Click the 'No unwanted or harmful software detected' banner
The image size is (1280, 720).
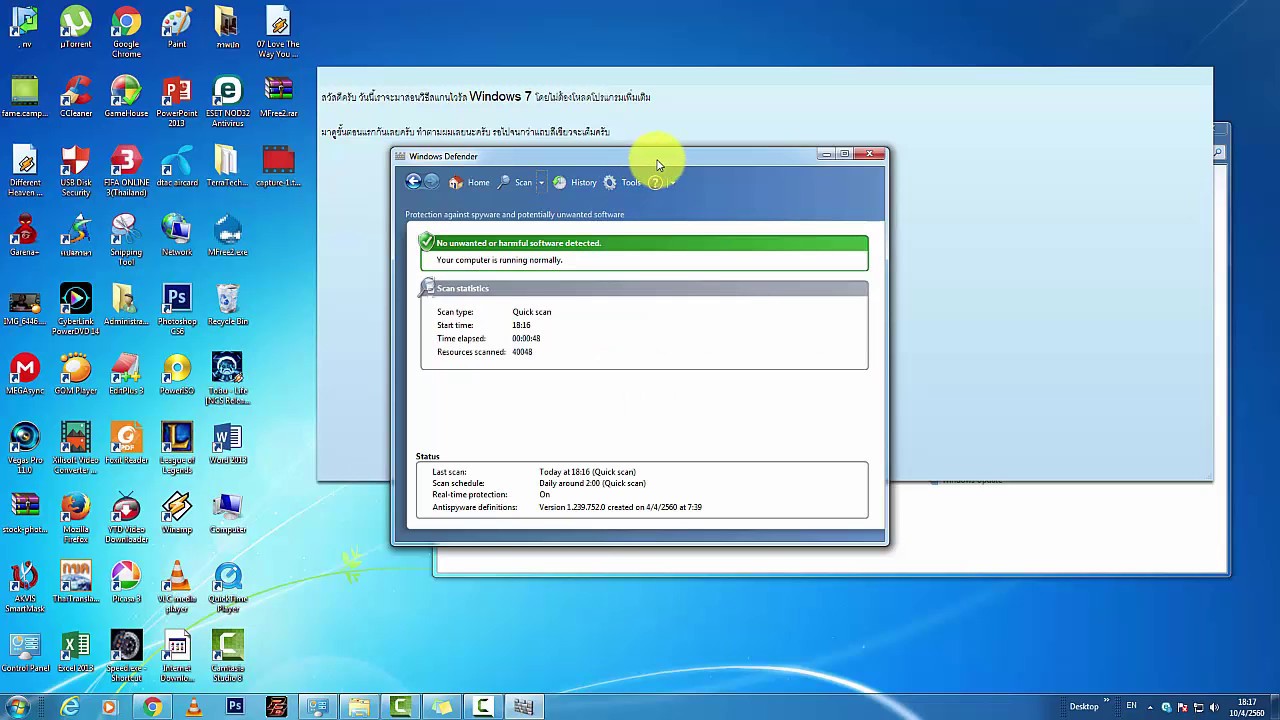click(644, 243)
